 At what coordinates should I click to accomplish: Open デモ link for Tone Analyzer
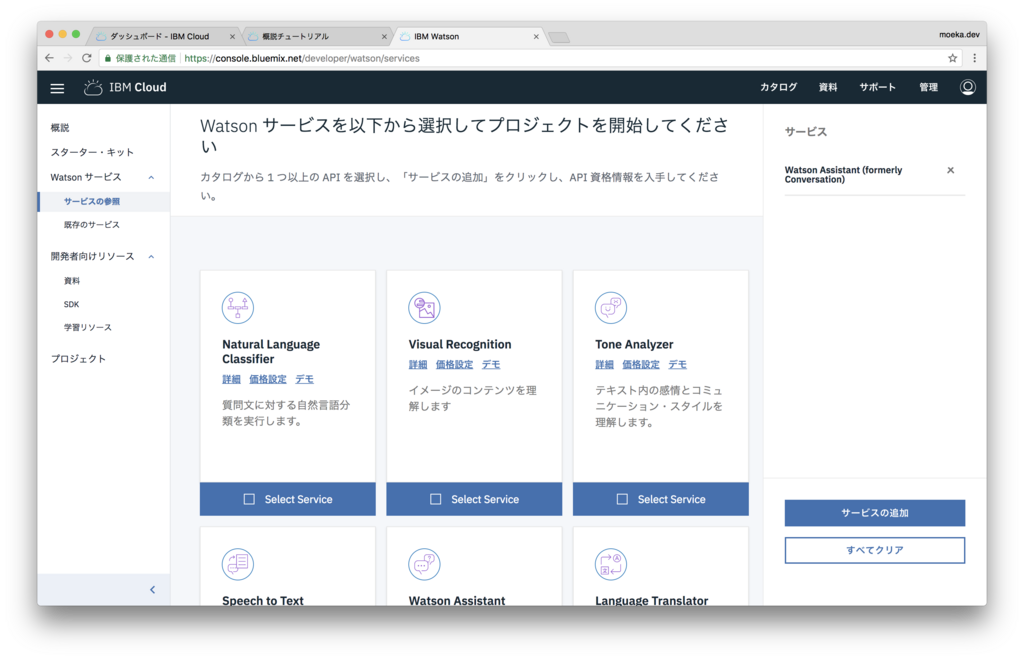tap(677, 364)
